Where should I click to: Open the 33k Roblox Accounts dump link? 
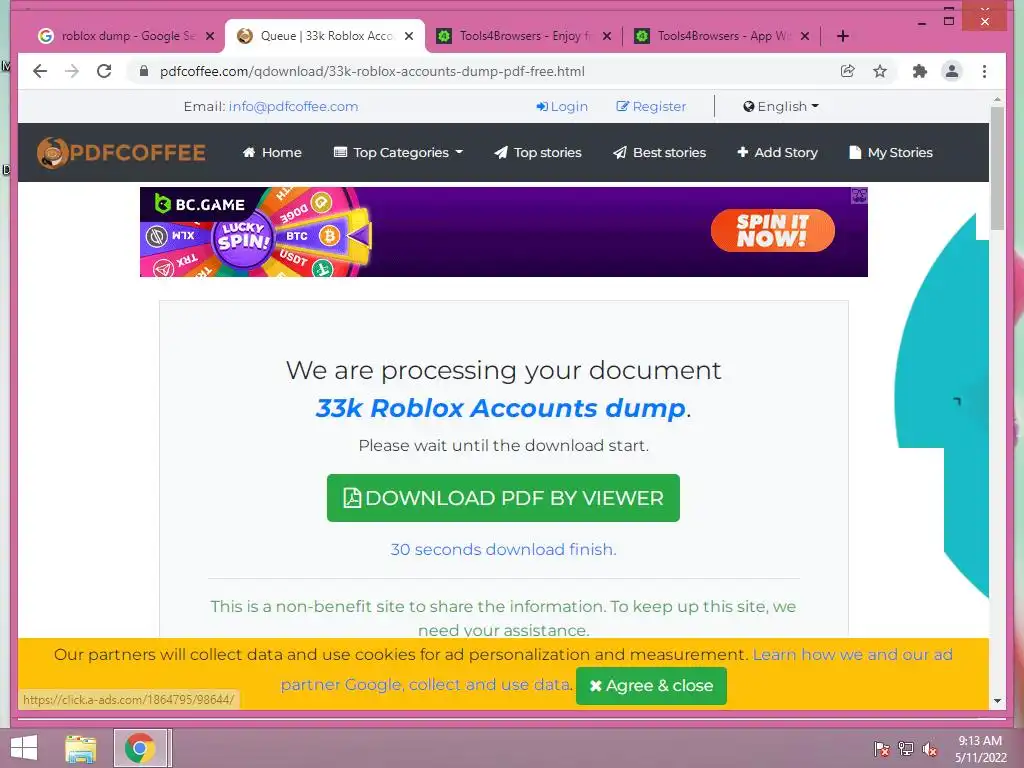point(501,408)
